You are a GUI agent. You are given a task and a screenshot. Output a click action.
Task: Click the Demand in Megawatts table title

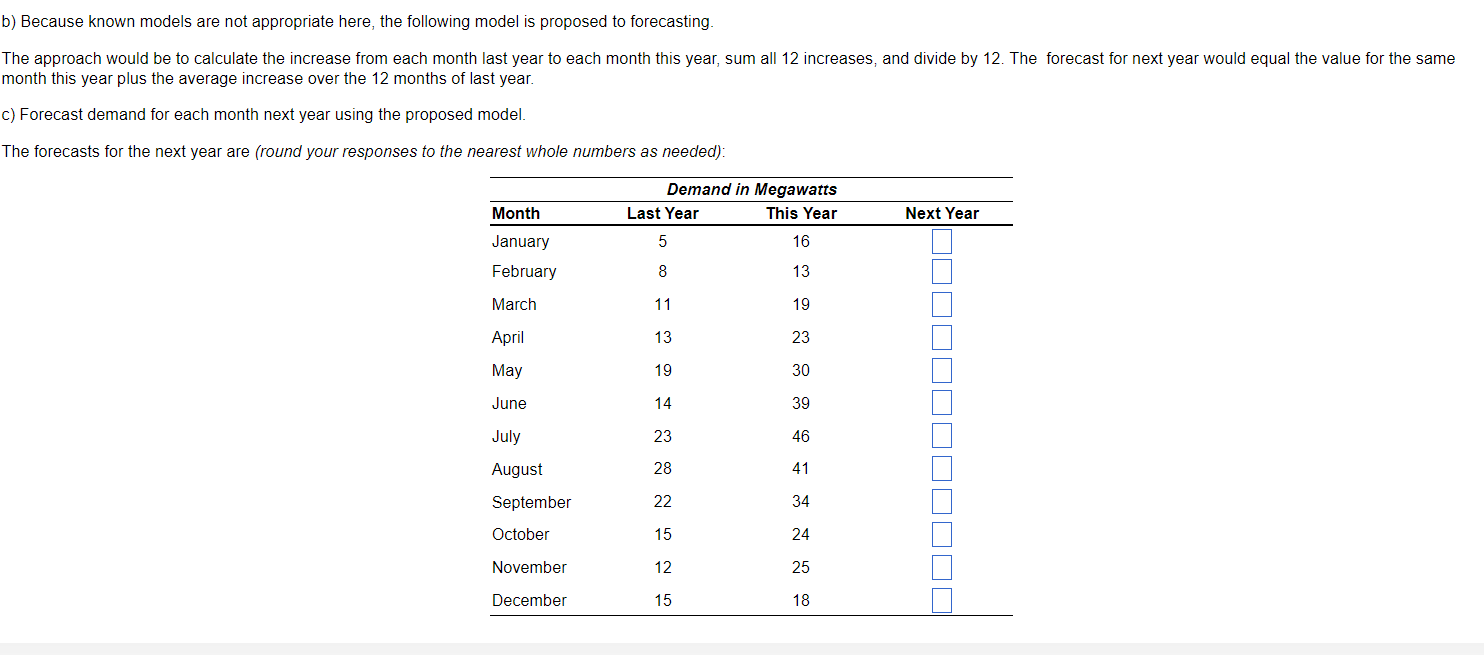tap(751, 189)
